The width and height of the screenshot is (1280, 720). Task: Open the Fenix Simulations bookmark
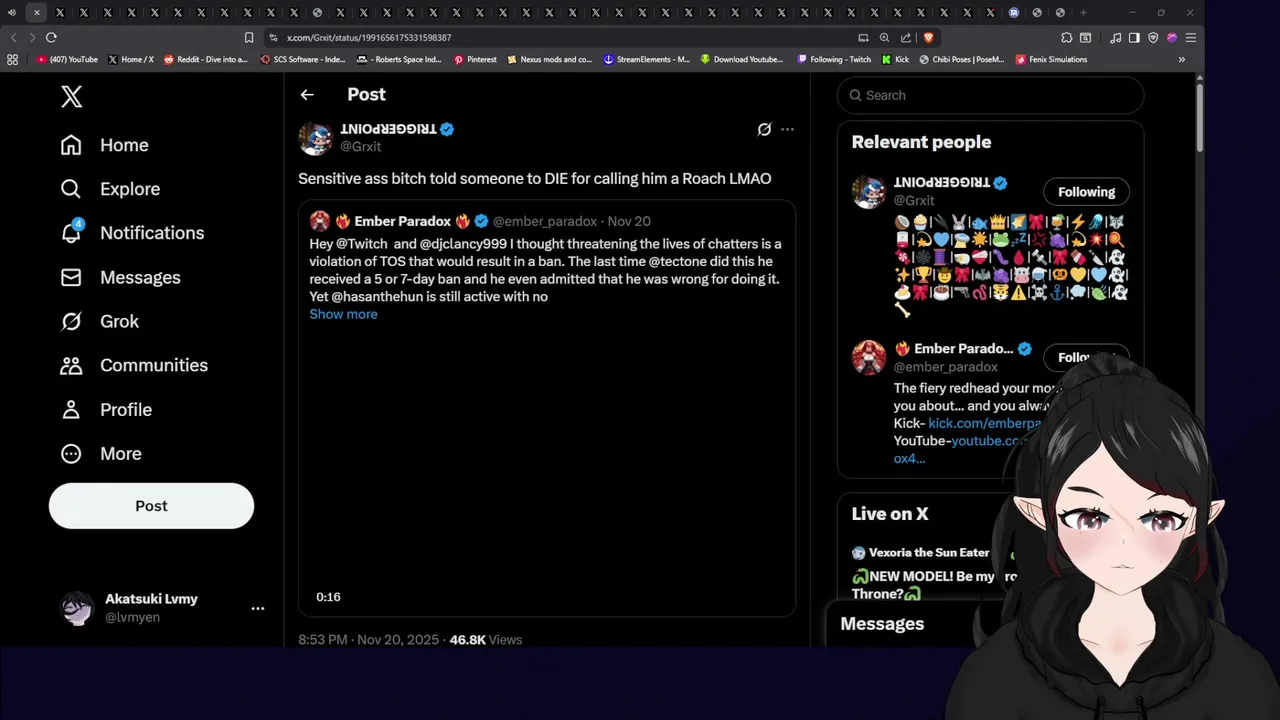(1051, 59)
